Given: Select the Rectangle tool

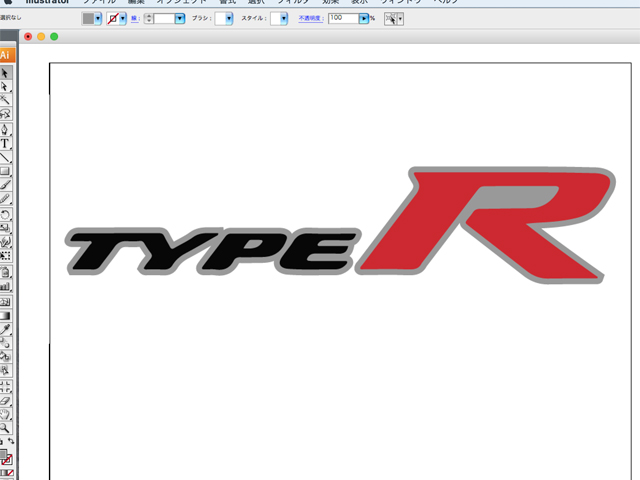Looking at the screenshot, I should tap(5, 171).
